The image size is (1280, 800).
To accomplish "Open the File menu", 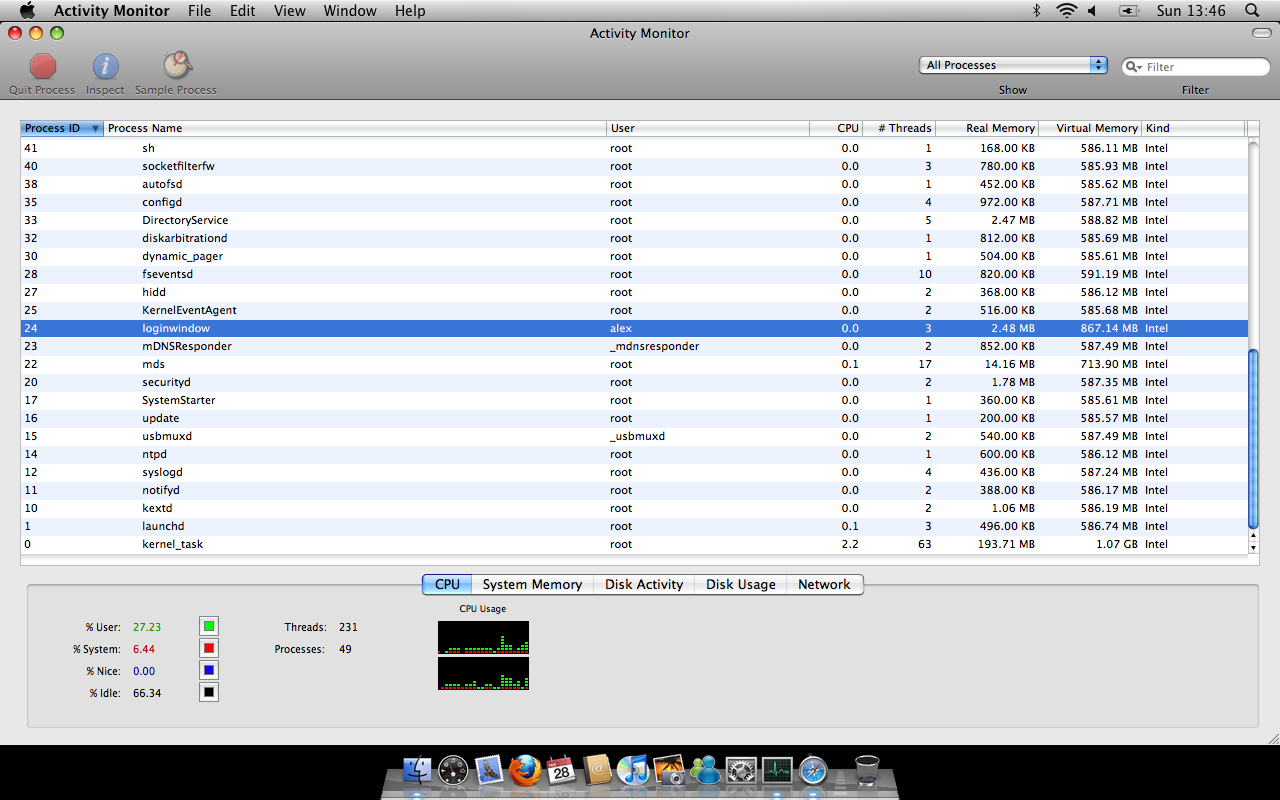I will point(199,10).
